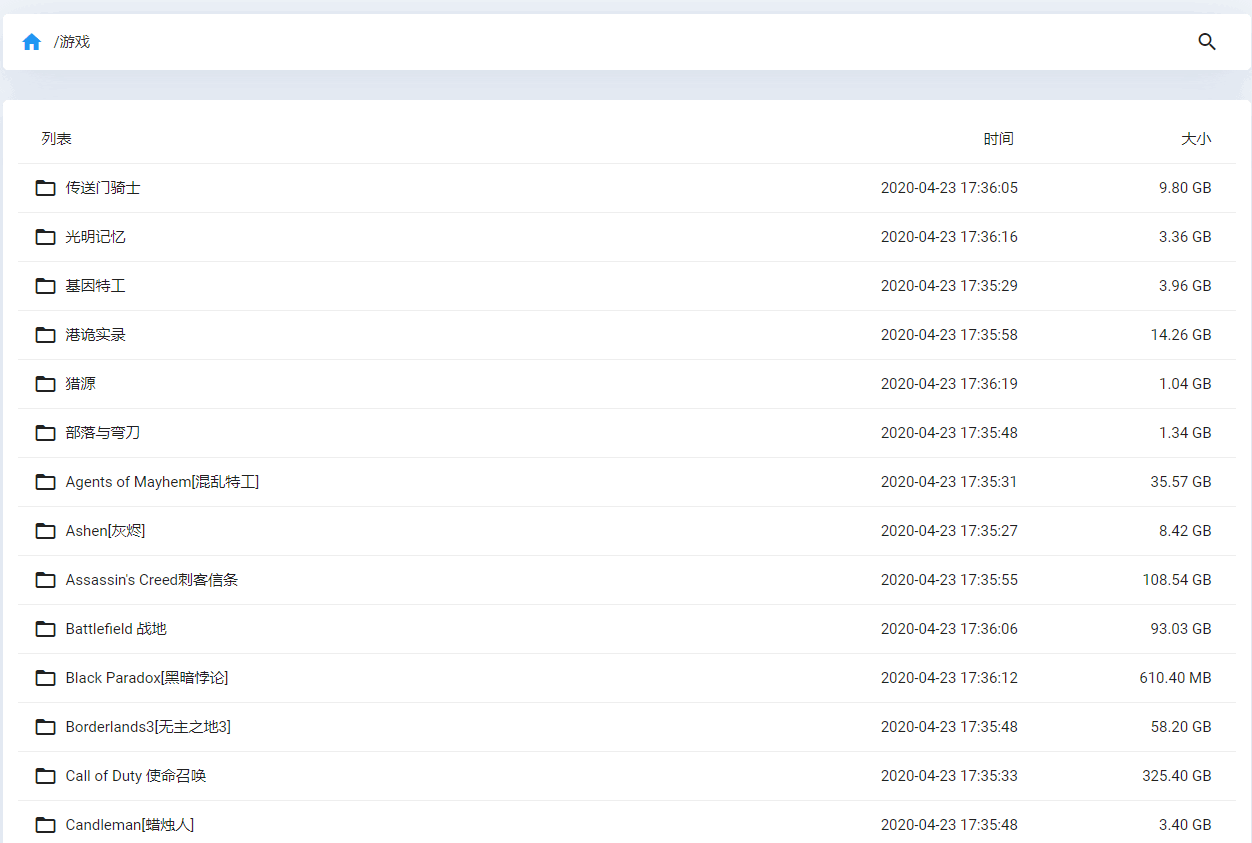Click timestamp 2020-04-23 17:35:58
Screen dimensions: 1252x843
[949, 335]
